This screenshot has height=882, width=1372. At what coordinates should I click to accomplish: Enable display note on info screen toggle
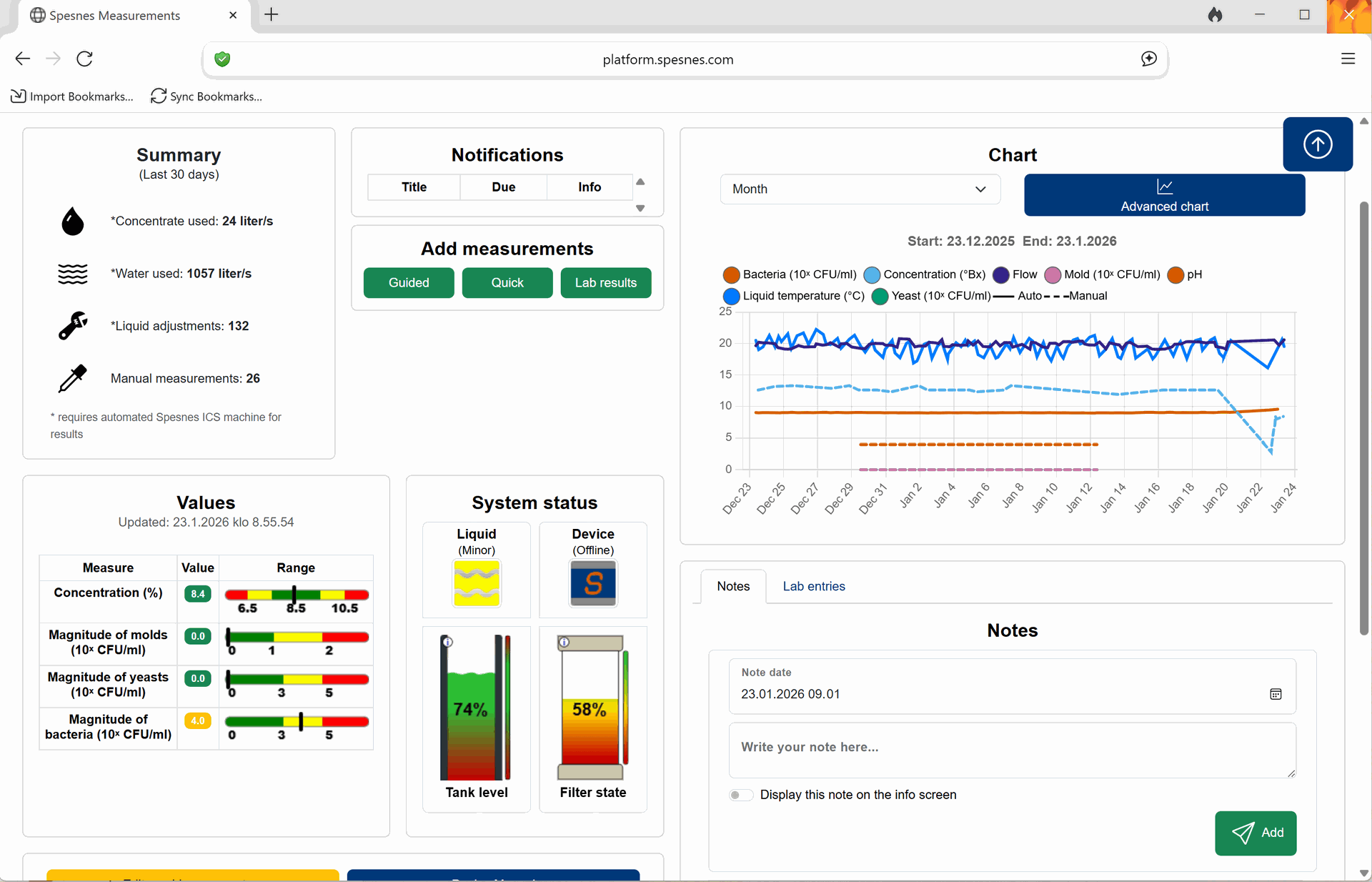click(x=741, y=795)
